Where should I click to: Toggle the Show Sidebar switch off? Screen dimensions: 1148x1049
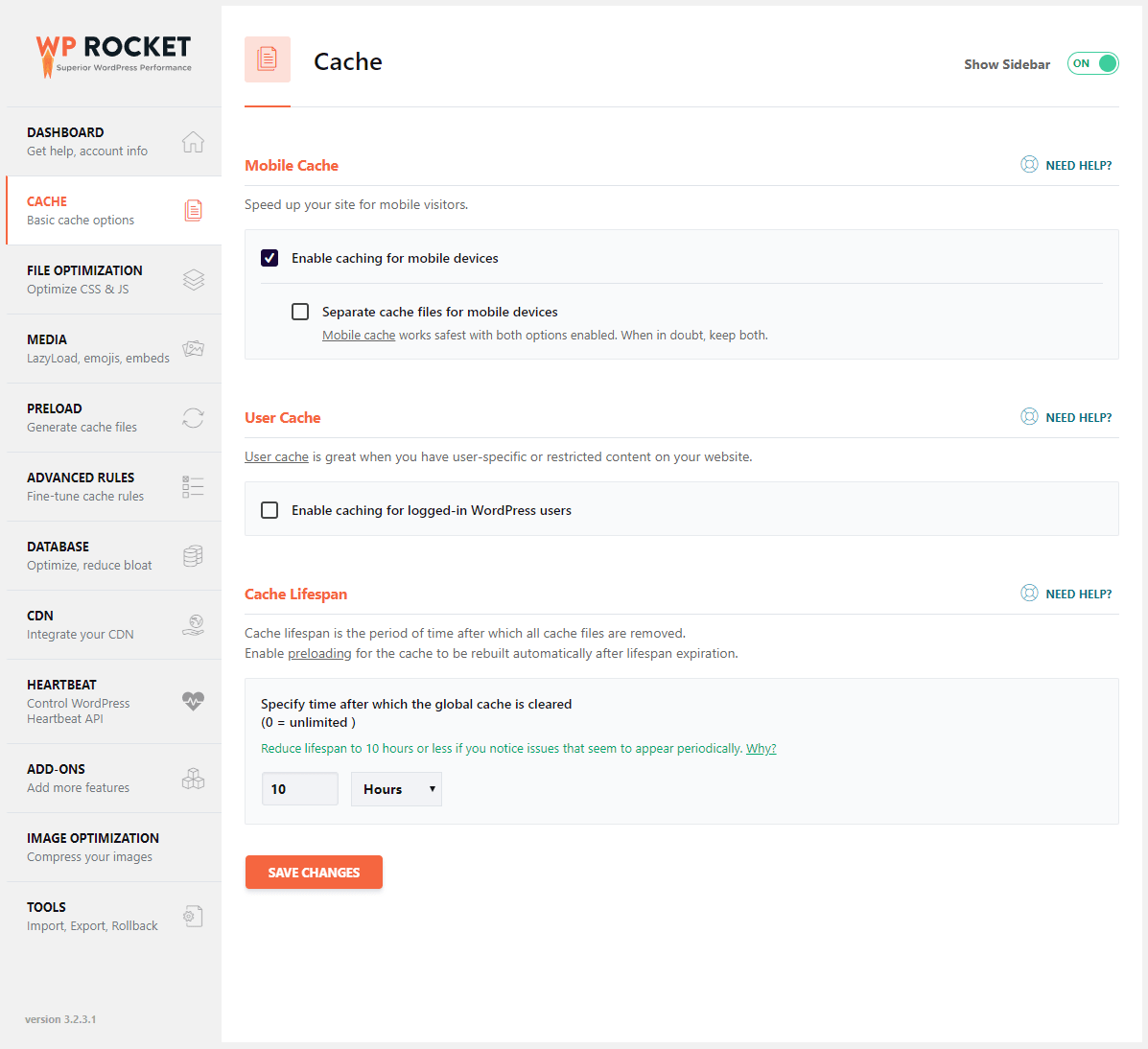click(1092, 63)
